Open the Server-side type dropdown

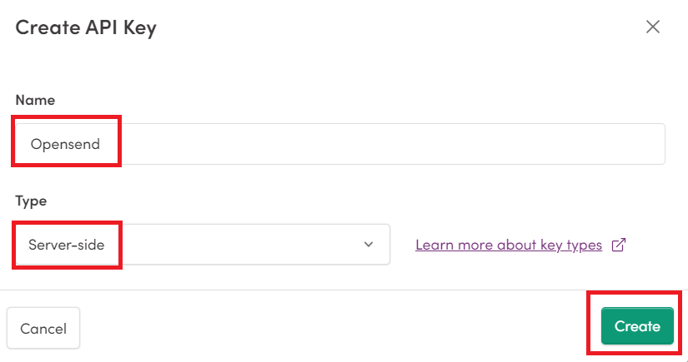click(x=203, y=244)
